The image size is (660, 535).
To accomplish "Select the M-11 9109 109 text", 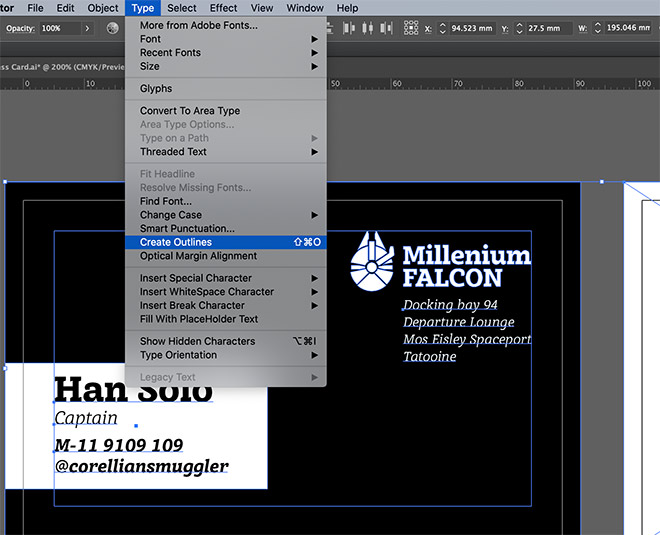I will pos(119,445).
